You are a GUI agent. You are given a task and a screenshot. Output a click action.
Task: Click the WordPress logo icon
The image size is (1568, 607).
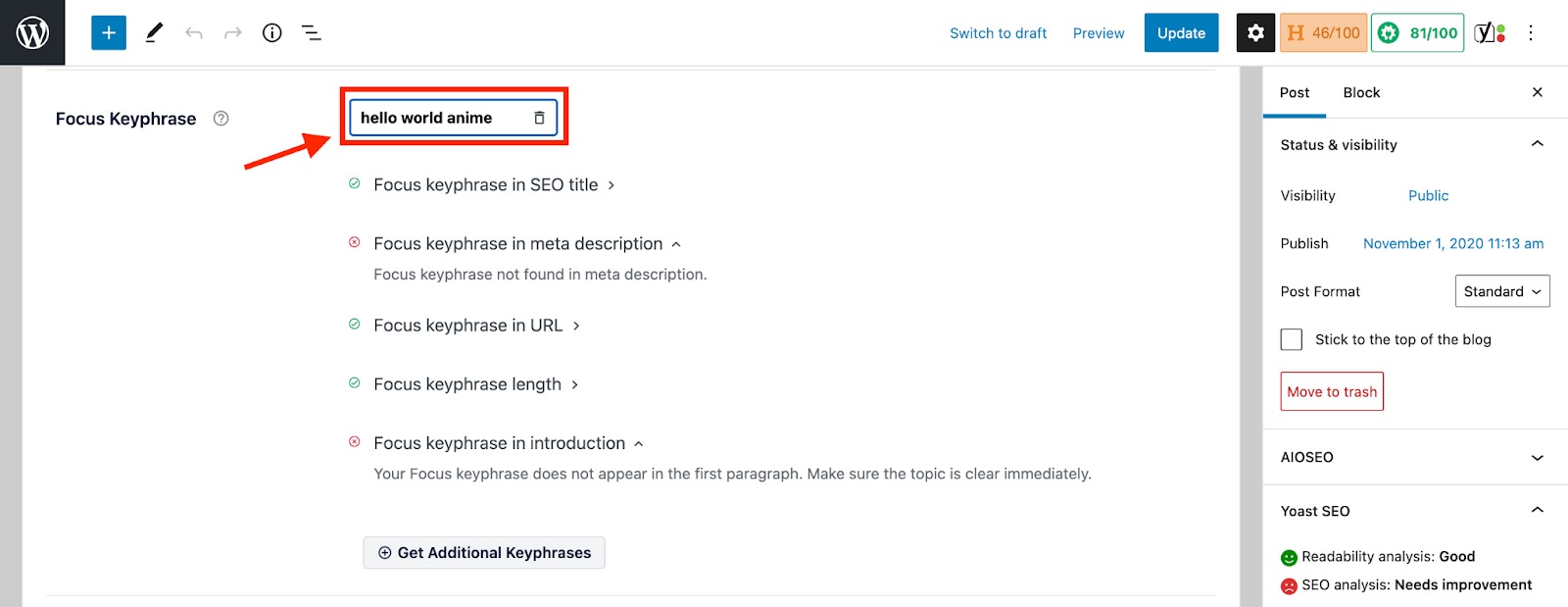[x=32, y=32]
